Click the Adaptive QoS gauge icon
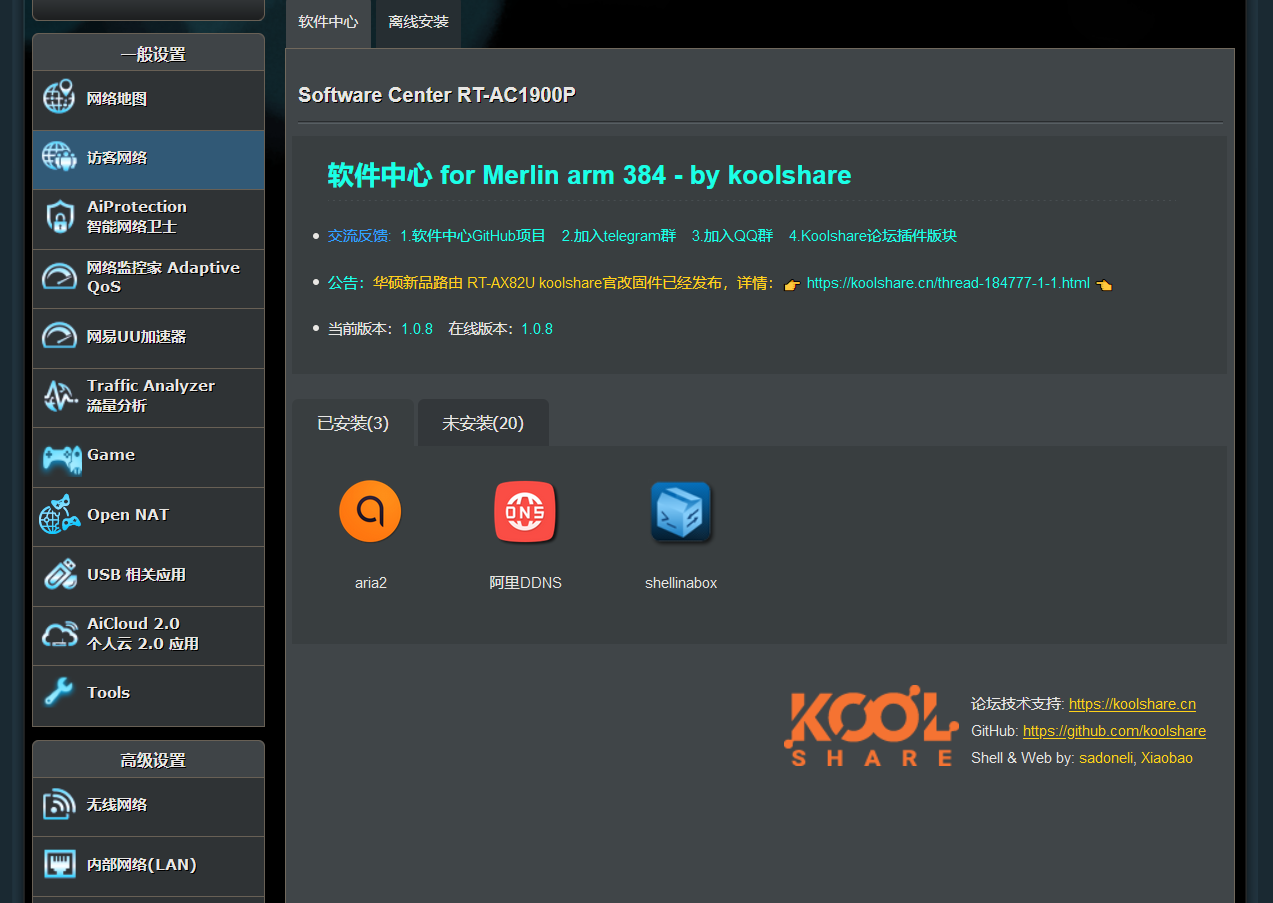Viewport: 1273px width, 903px height. pyautogui.click(x=59, y=277)
